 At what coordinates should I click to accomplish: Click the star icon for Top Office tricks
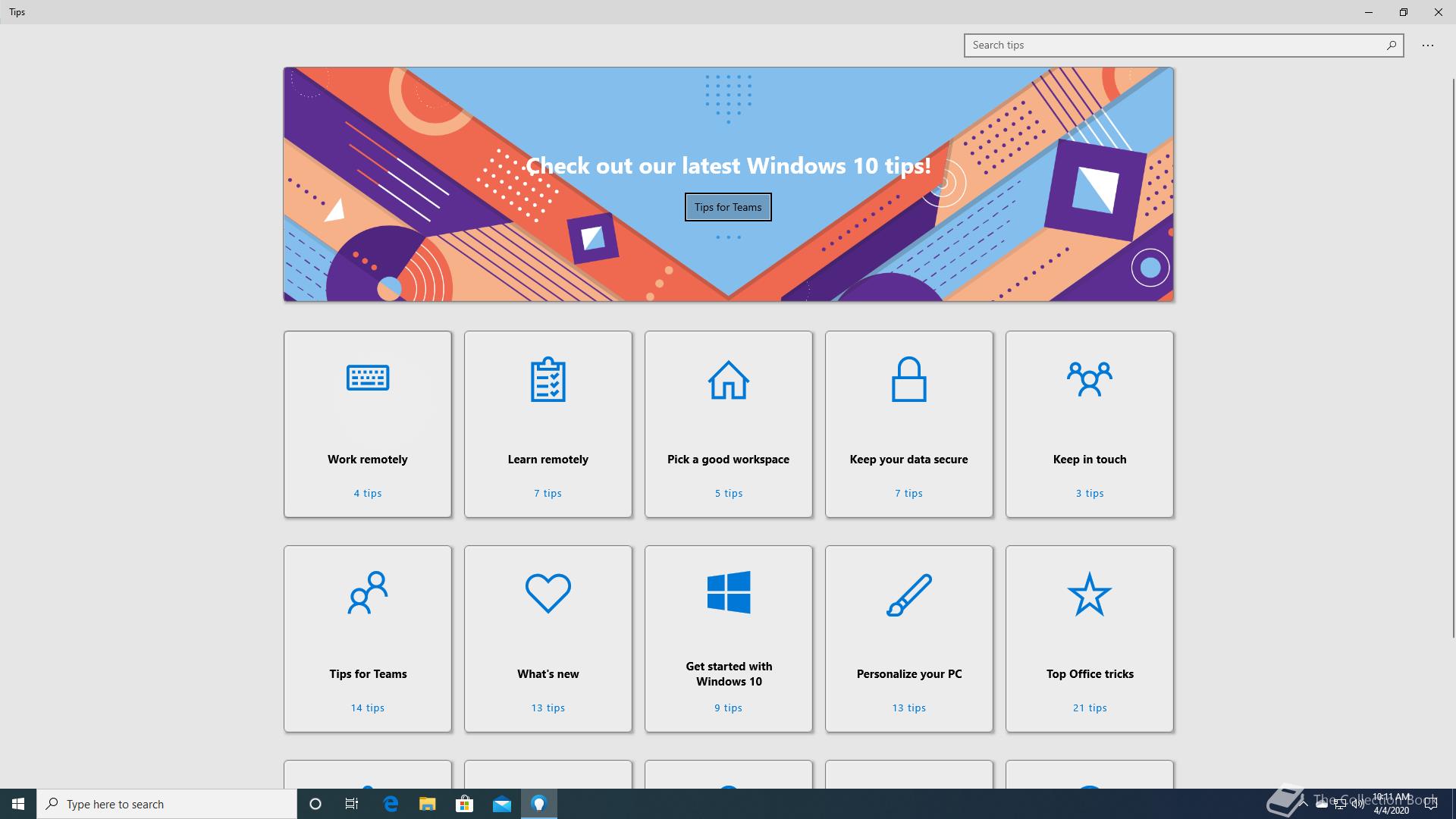(1089, 594)
